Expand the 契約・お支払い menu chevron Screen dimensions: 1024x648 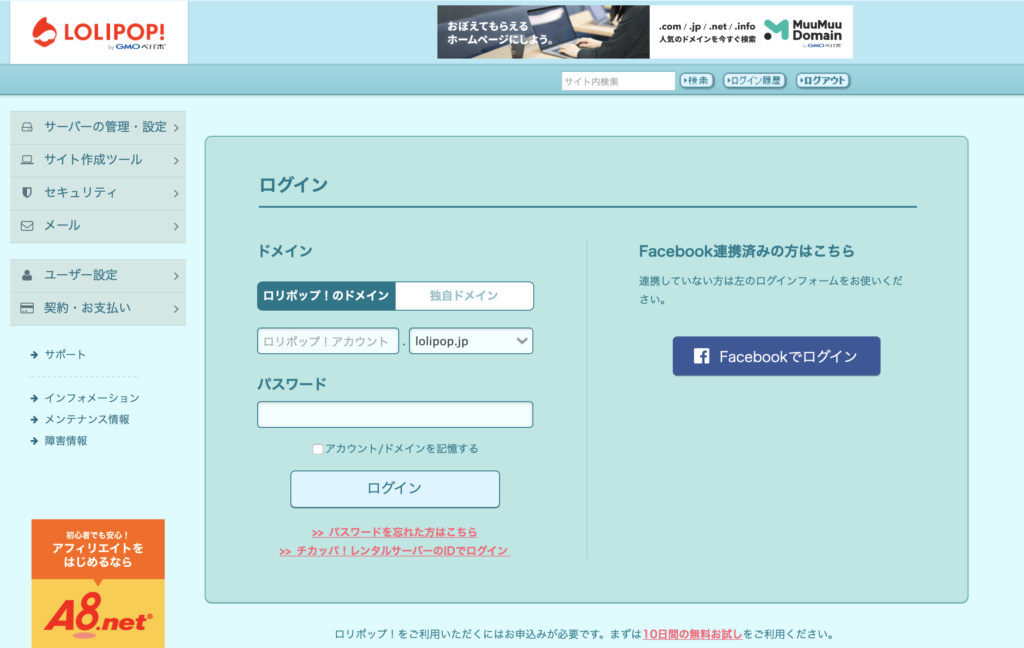[x=176, y=308]
